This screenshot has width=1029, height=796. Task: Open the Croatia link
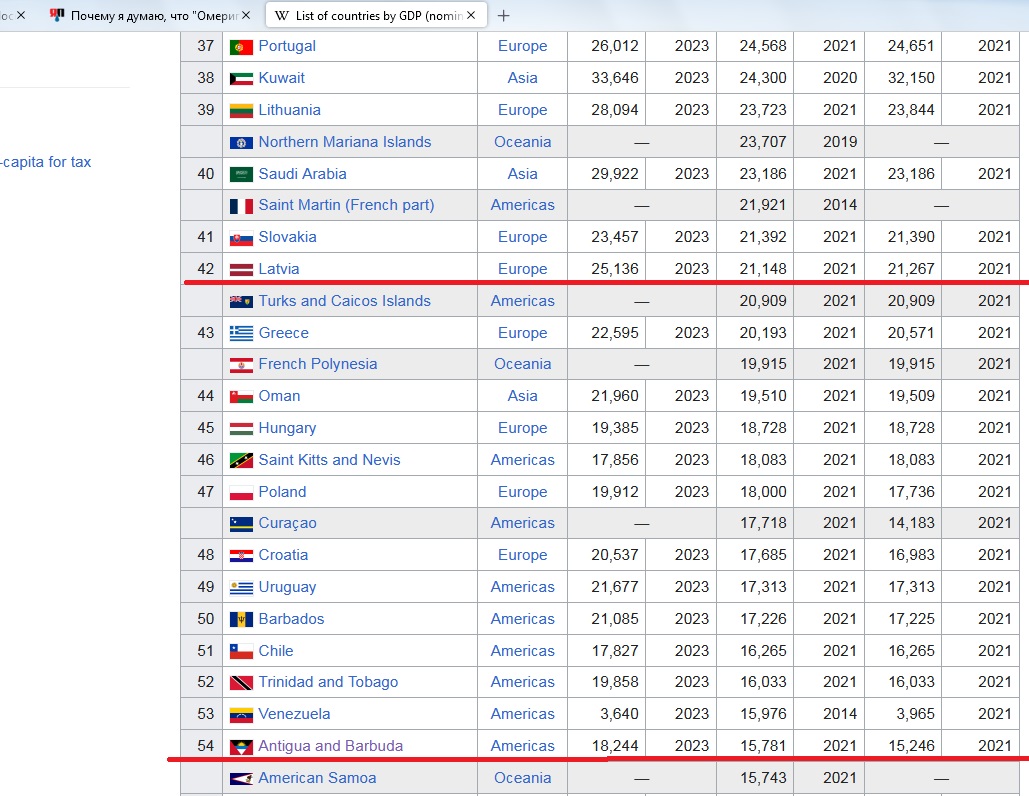click(x=283, y=555)
